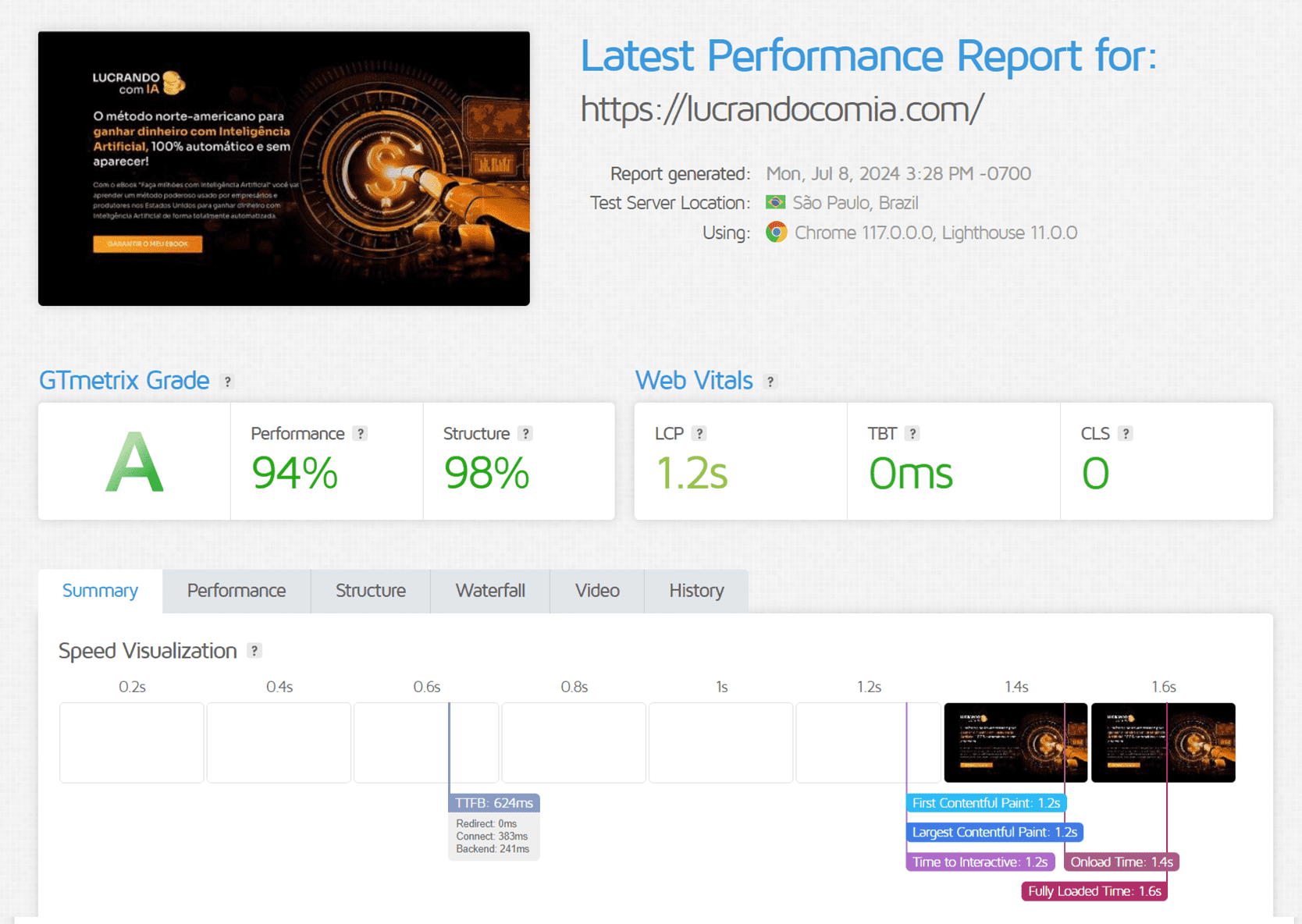
Task: Open Performance score help tooltip
Action: [360, 434]
